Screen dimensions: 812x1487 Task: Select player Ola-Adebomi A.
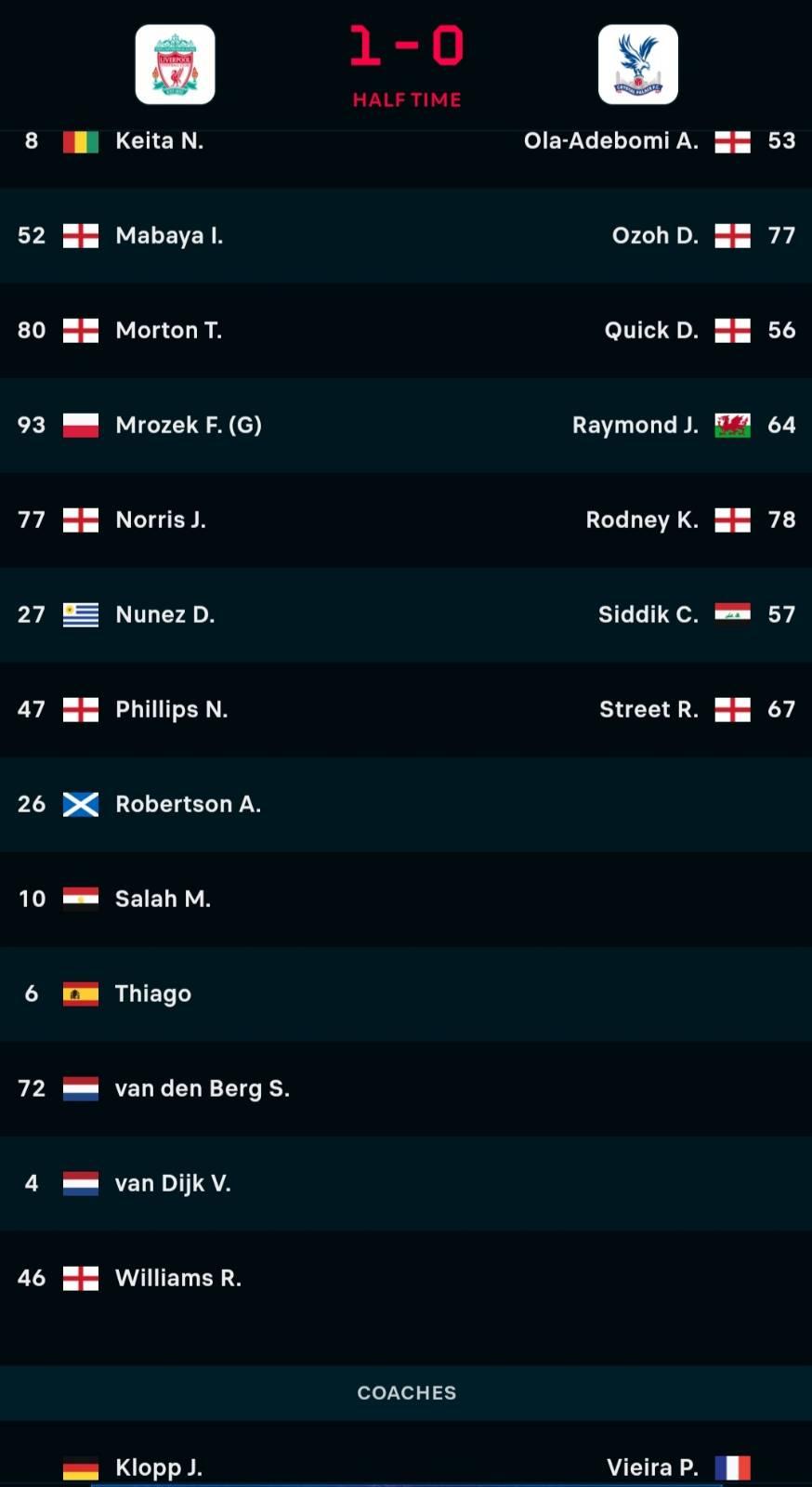(x=610, y=140)
